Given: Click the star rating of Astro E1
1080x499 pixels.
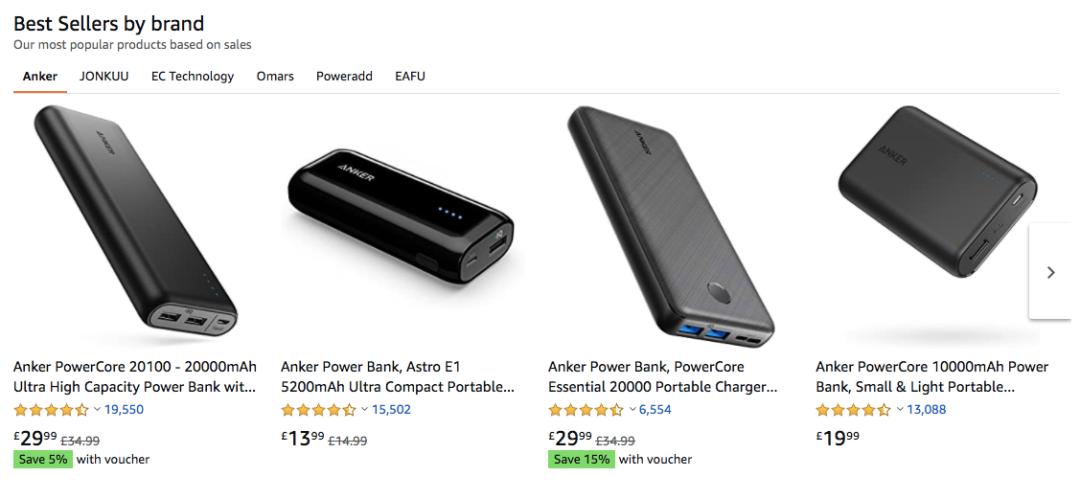Looking at the screenshot, I should pyautogui.click(x=319, y=409).
